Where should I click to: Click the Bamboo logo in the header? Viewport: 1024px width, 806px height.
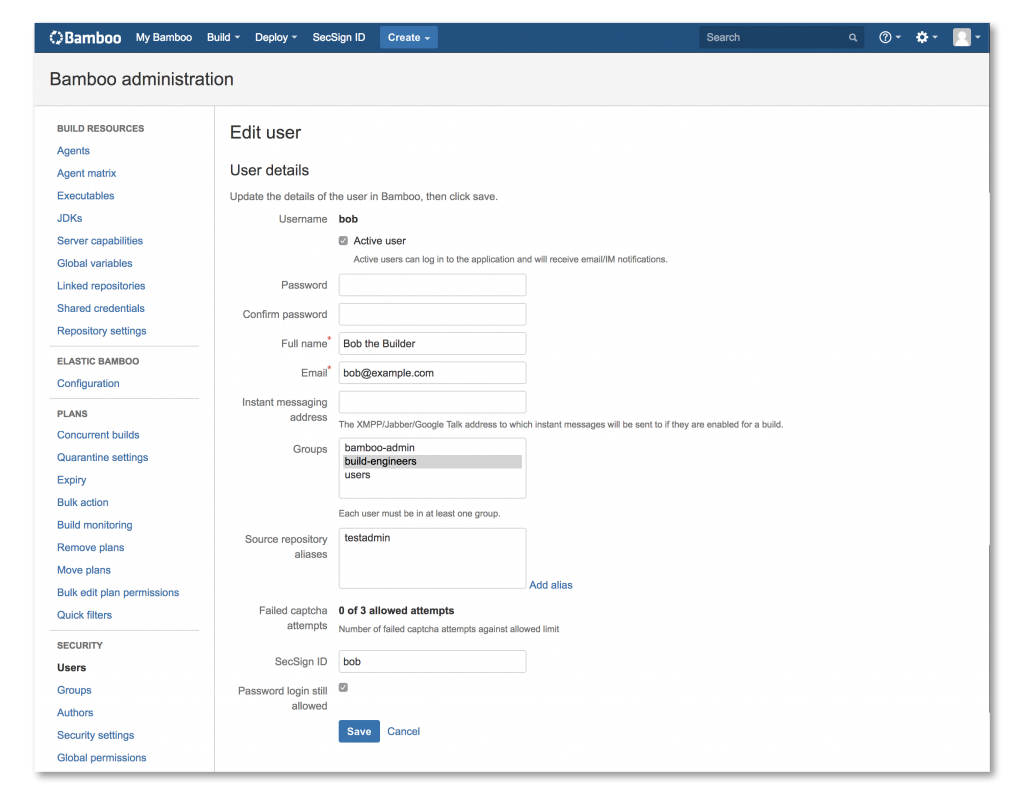84,37
